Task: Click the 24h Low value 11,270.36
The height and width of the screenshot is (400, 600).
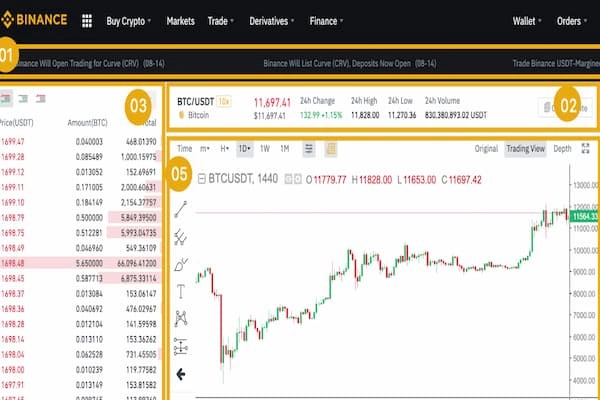Action: pyautogui.click(x=402, y=115)
